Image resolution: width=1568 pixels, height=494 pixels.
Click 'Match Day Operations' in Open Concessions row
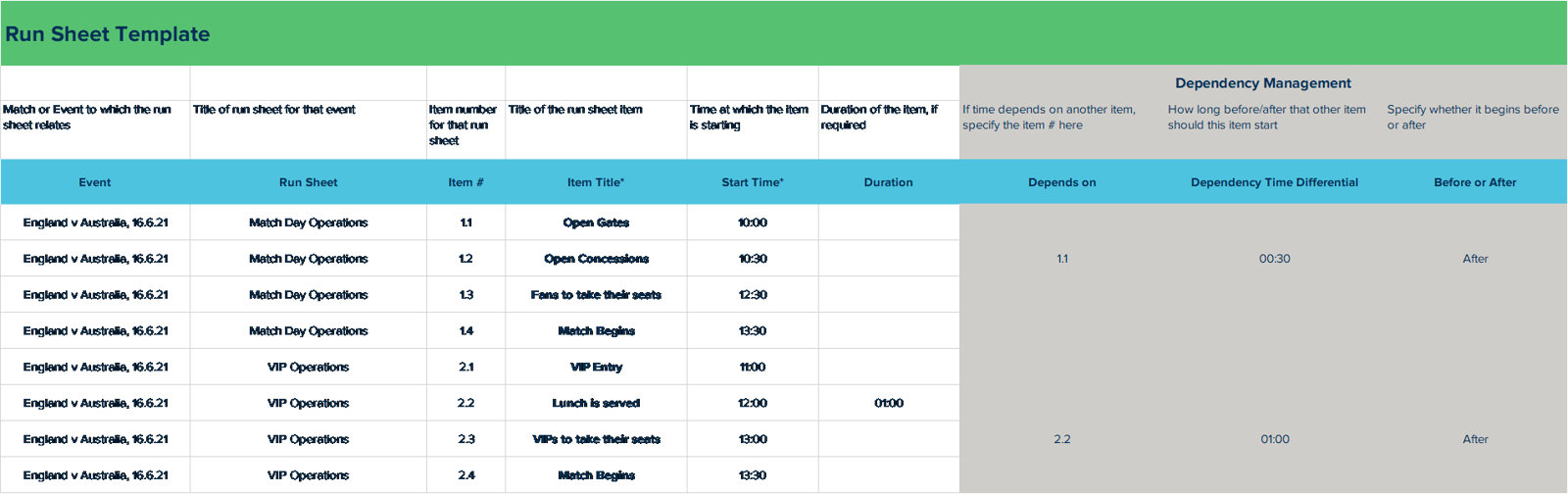coord(308,259)
